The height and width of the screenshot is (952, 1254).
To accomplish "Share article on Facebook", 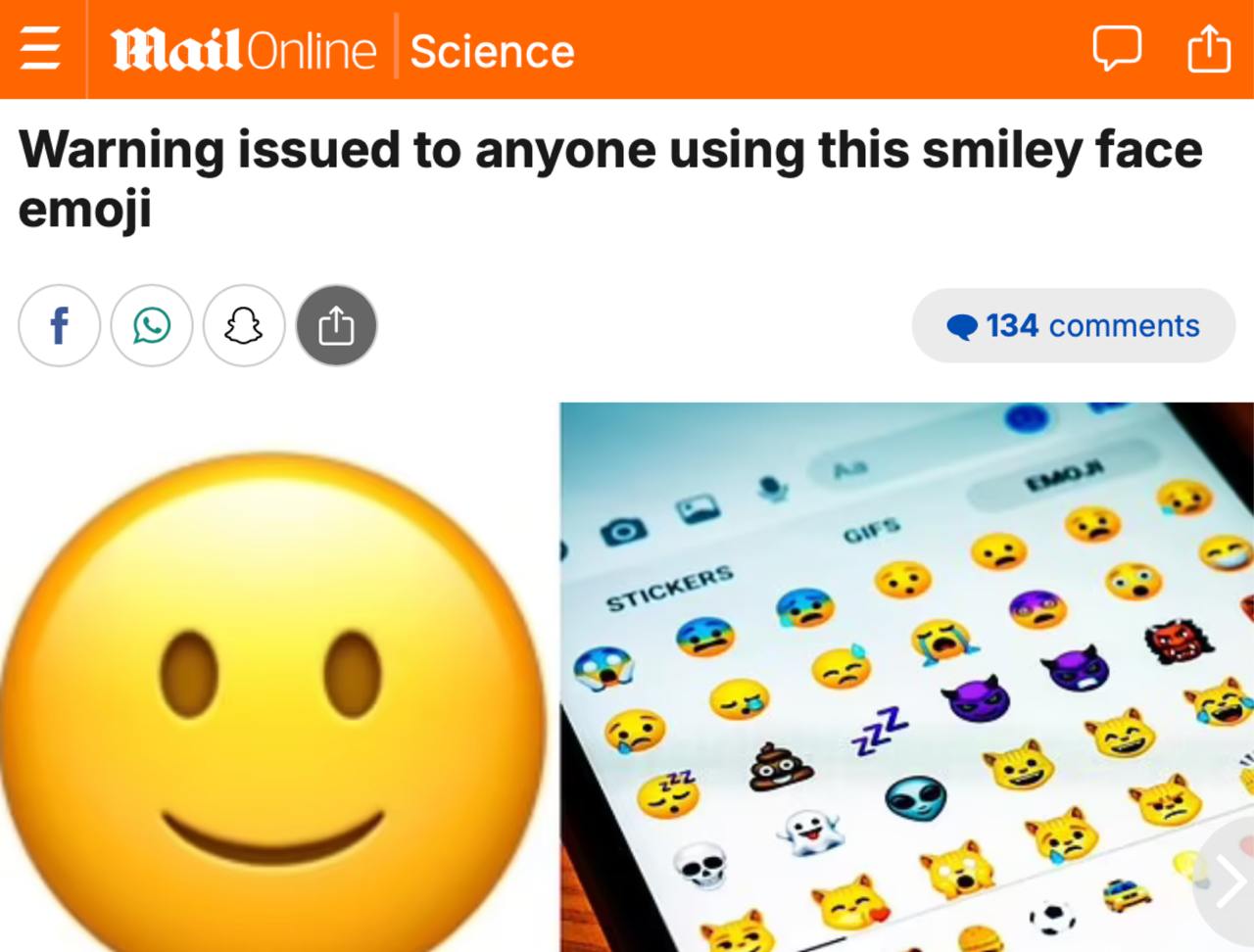I will pos(60,325).
